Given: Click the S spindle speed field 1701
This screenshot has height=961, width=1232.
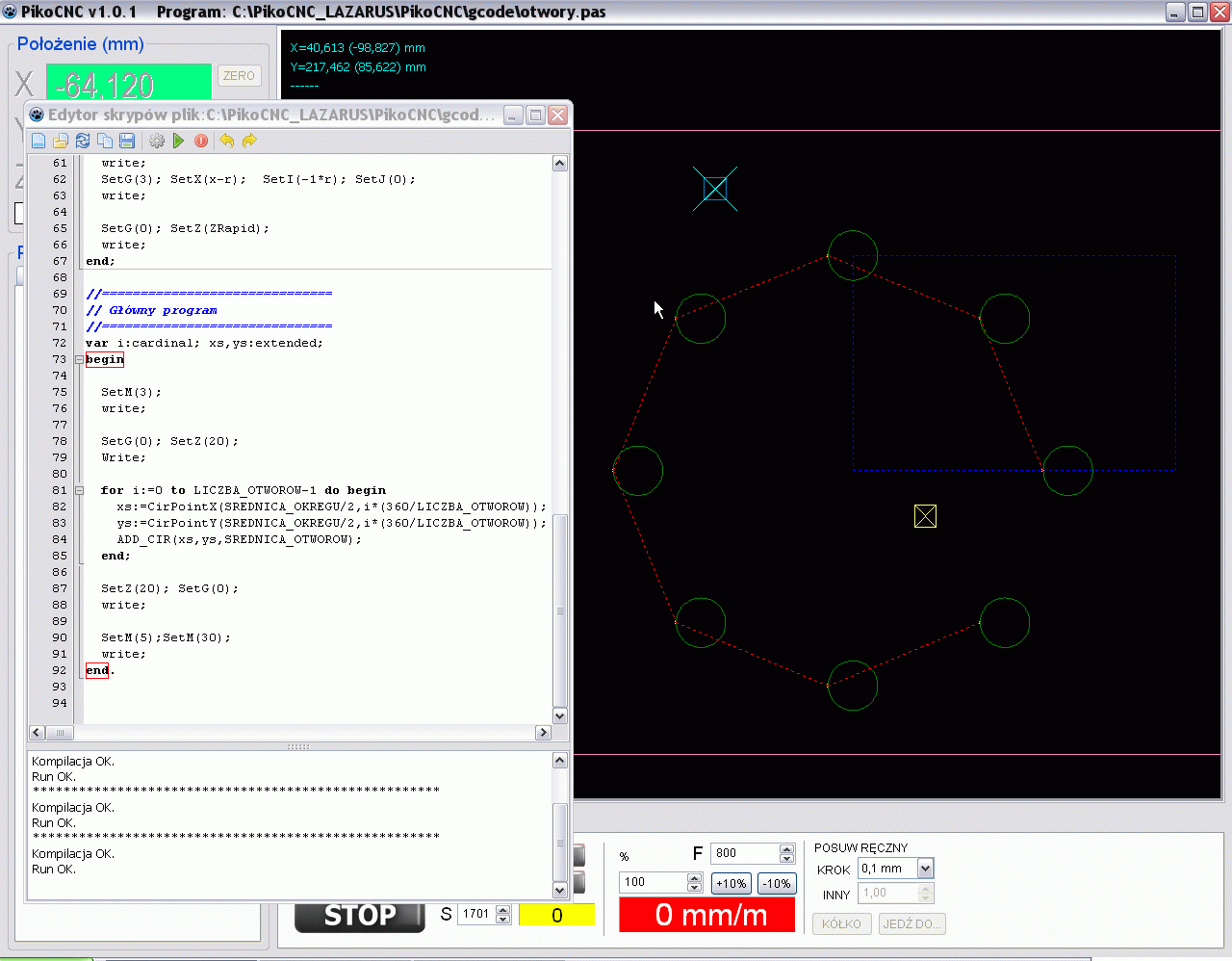Looking at the screenshot, I should click(x=477, y=914).
